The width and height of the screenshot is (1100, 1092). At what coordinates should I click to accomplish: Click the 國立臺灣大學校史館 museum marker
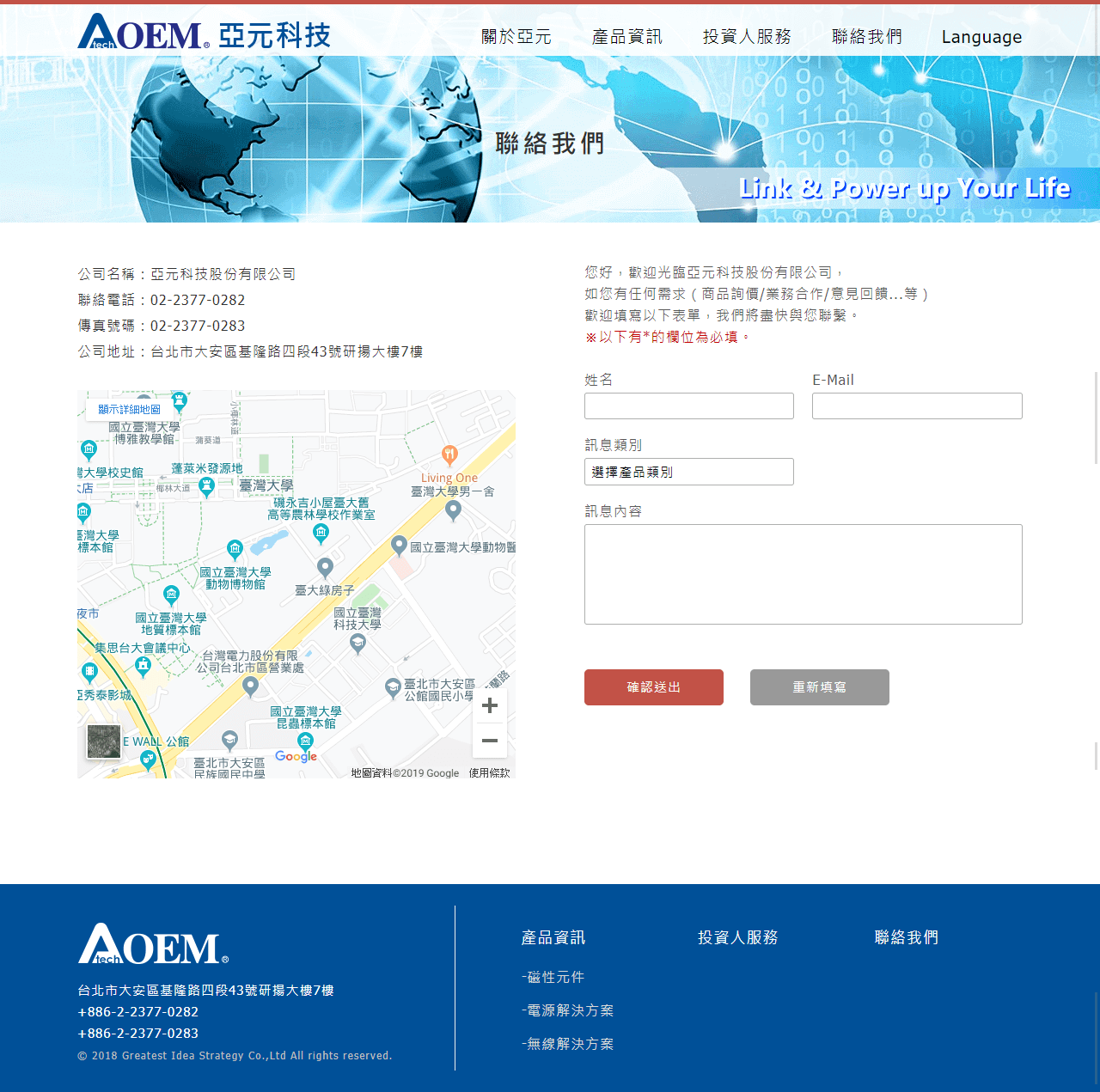click(x=89, y=449)
